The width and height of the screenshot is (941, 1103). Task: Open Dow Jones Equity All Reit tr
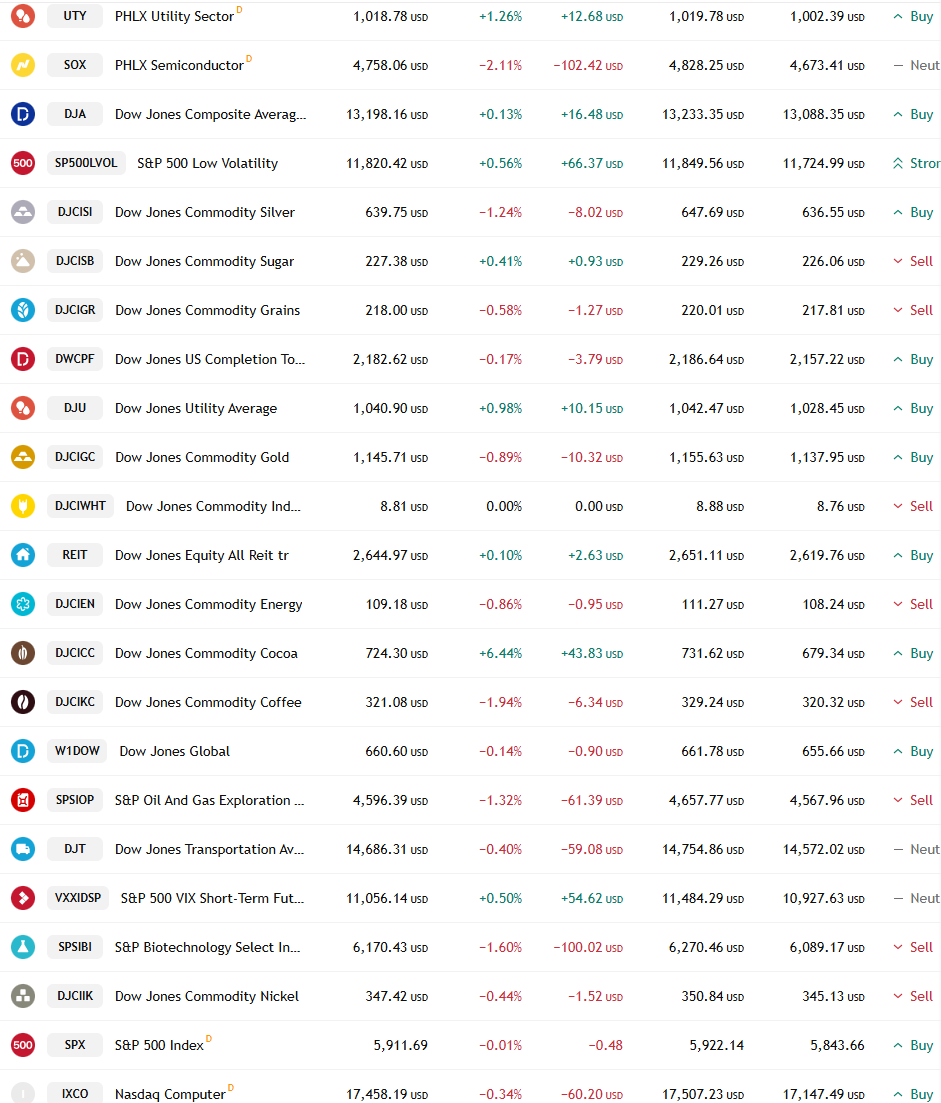click(202, 556)
